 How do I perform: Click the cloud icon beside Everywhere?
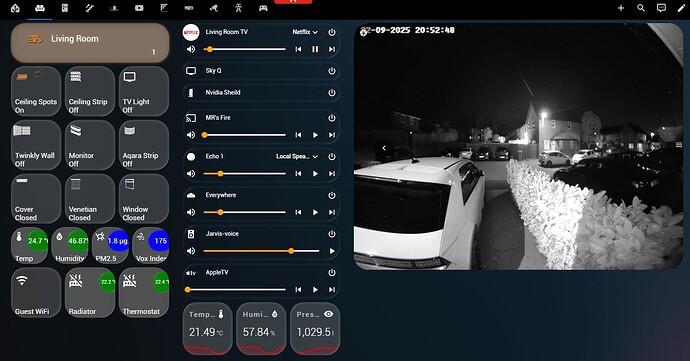tap(191, 195)
